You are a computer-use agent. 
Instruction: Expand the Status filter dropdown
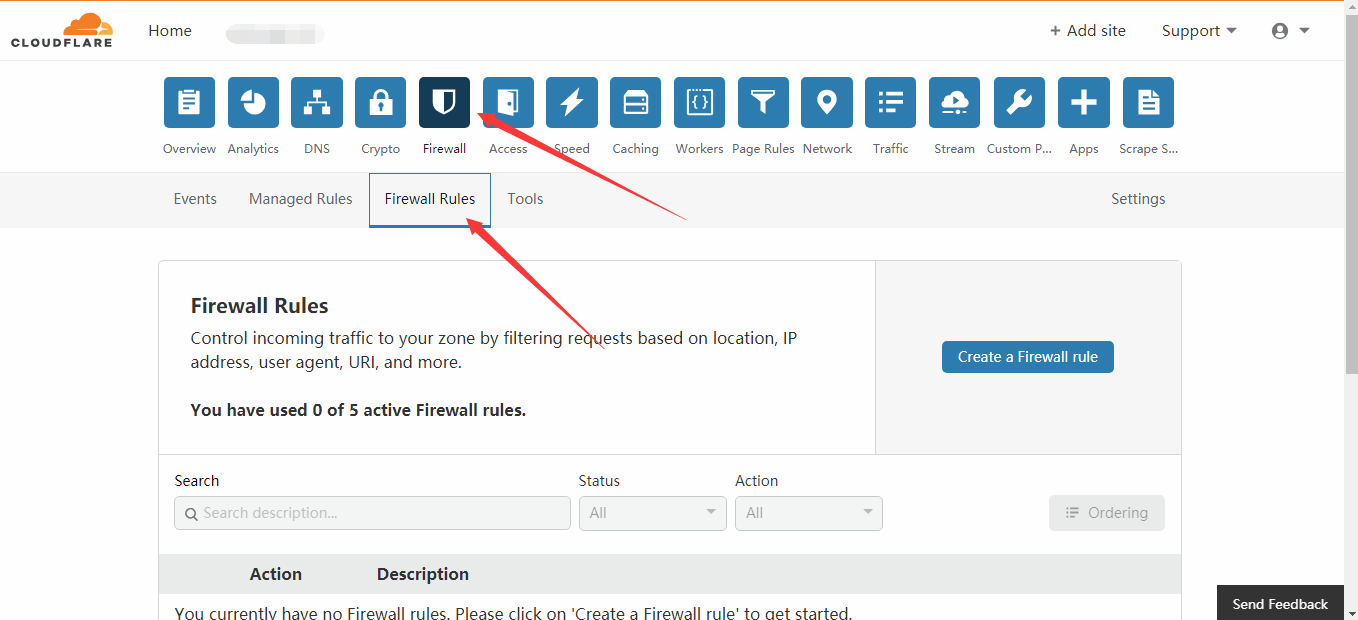(653, 513)
